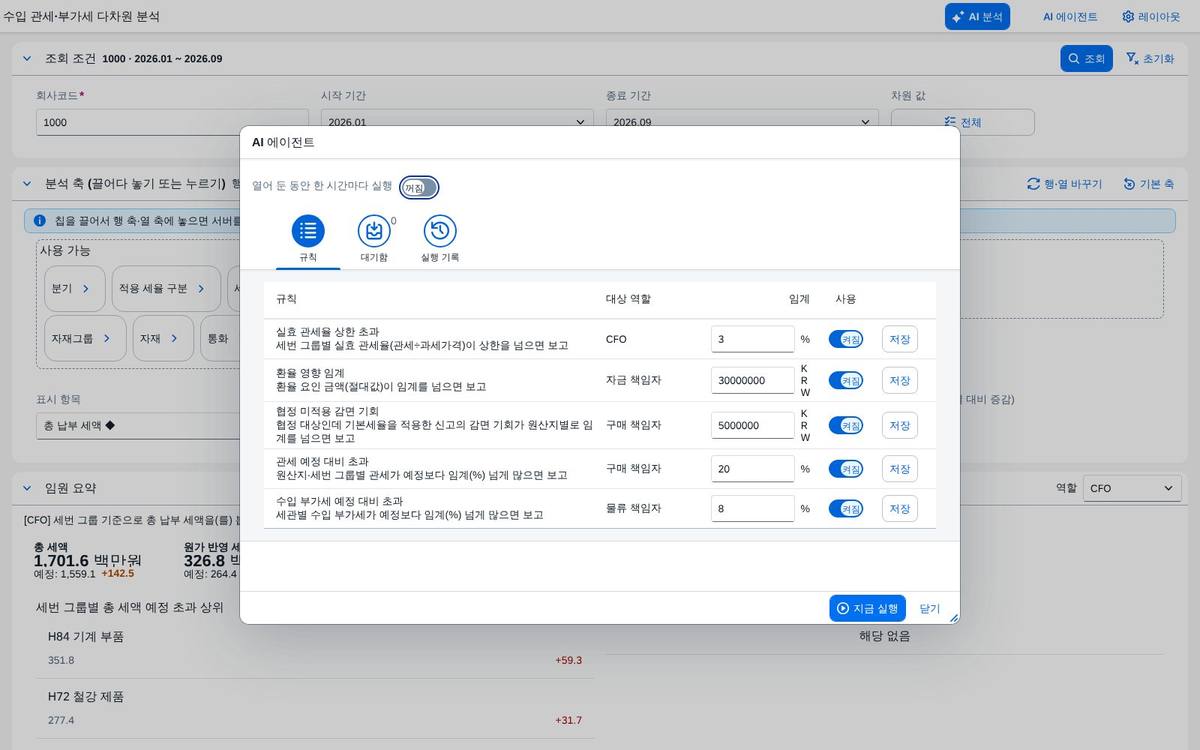Click the 해당 없음 text

(884, 636)
